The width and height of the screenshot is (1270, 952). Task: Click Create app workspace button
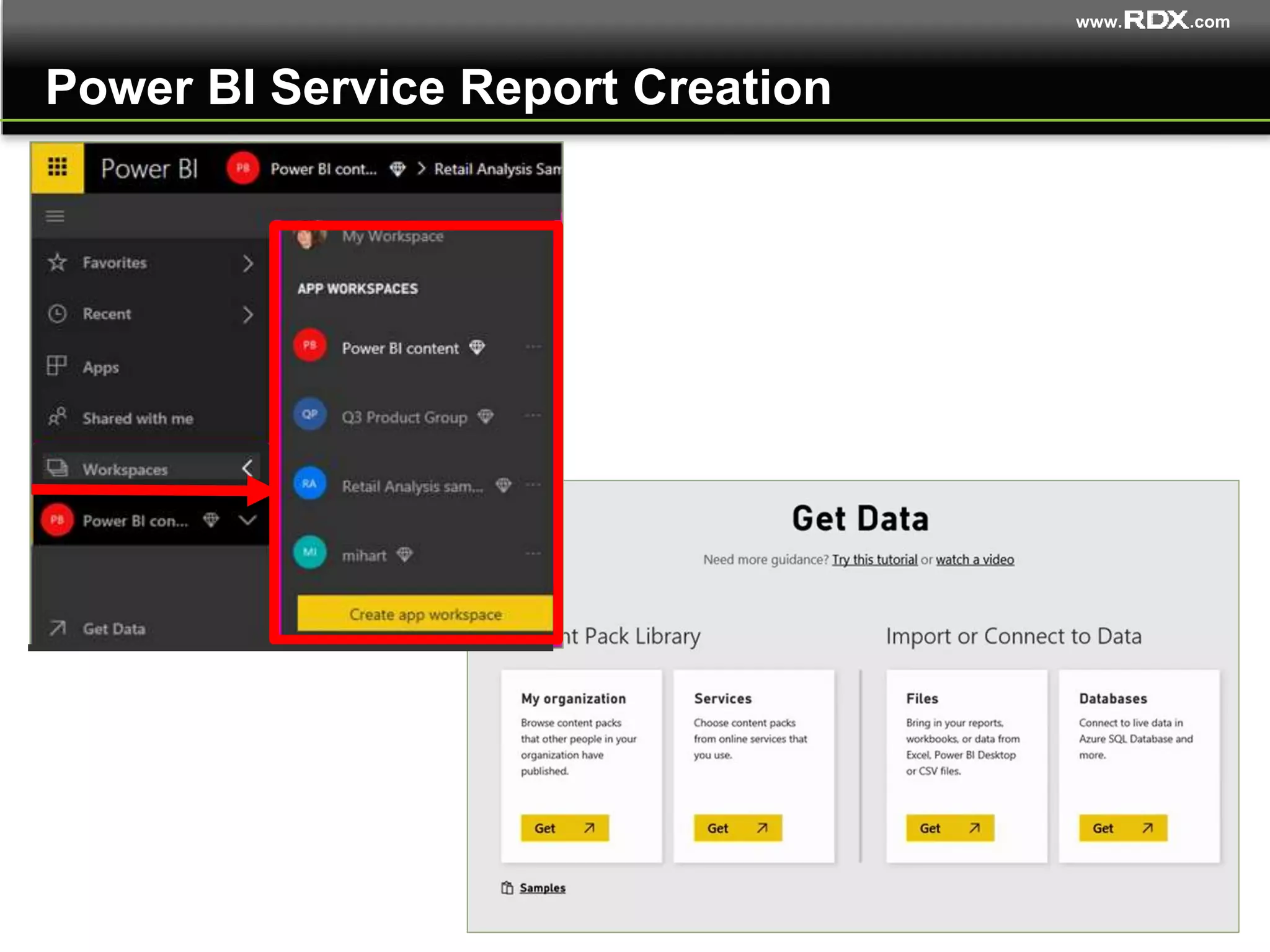425,614
